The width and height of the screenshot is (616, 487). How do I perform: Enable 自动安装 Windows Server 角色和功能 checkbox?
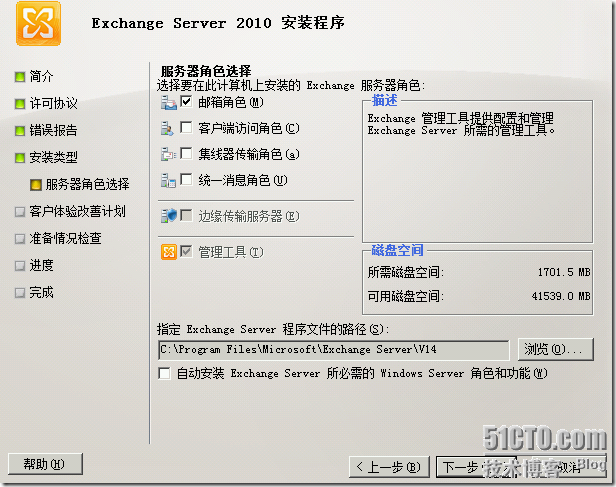pos(164,373)
